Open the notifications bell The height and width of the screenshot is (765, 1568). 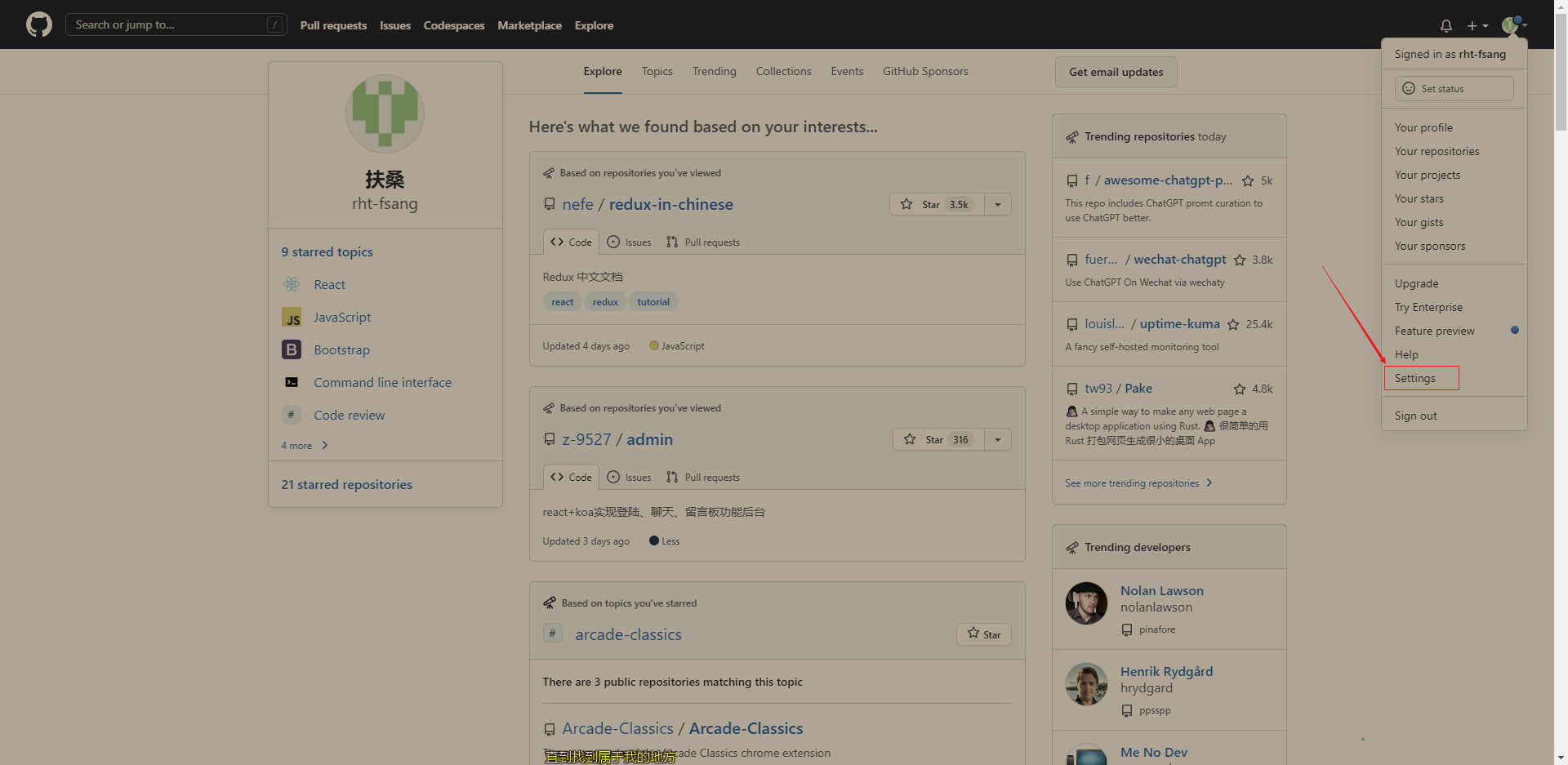pyautogui.click(x=1445, y=25)
